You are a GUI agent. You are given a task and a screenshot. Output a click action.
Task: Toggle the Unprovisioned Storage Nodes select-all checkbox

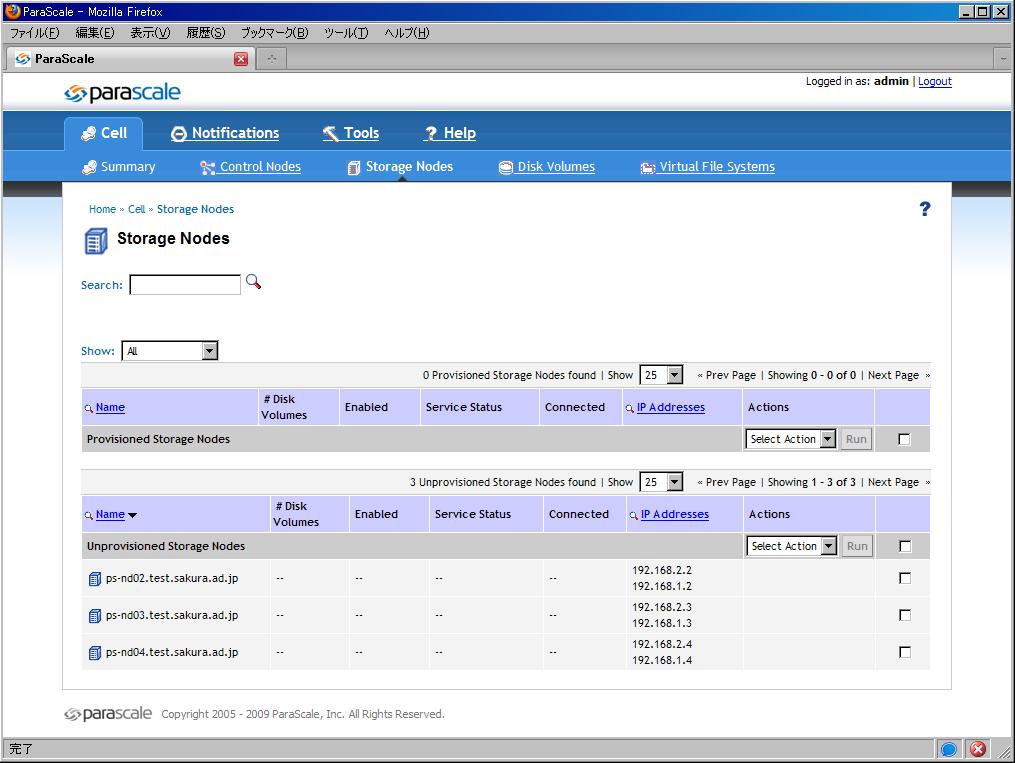[905, 546]
